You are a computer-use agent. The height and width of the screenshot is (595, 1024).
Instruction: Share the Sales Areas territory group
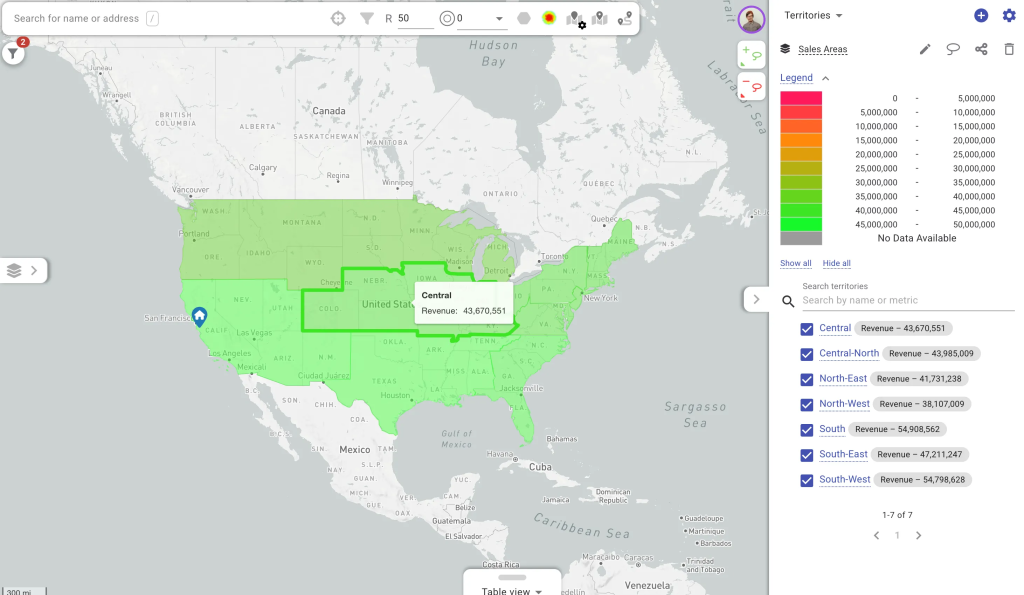point(981,49)
